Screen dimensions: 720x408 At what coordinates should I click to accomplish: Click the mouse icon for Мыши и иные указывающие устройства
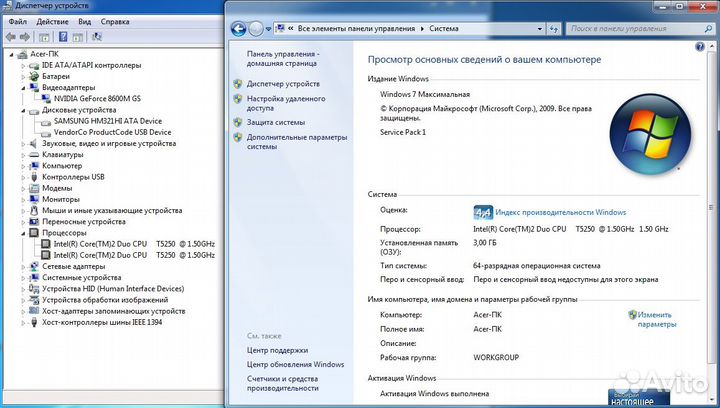[34, 211]
